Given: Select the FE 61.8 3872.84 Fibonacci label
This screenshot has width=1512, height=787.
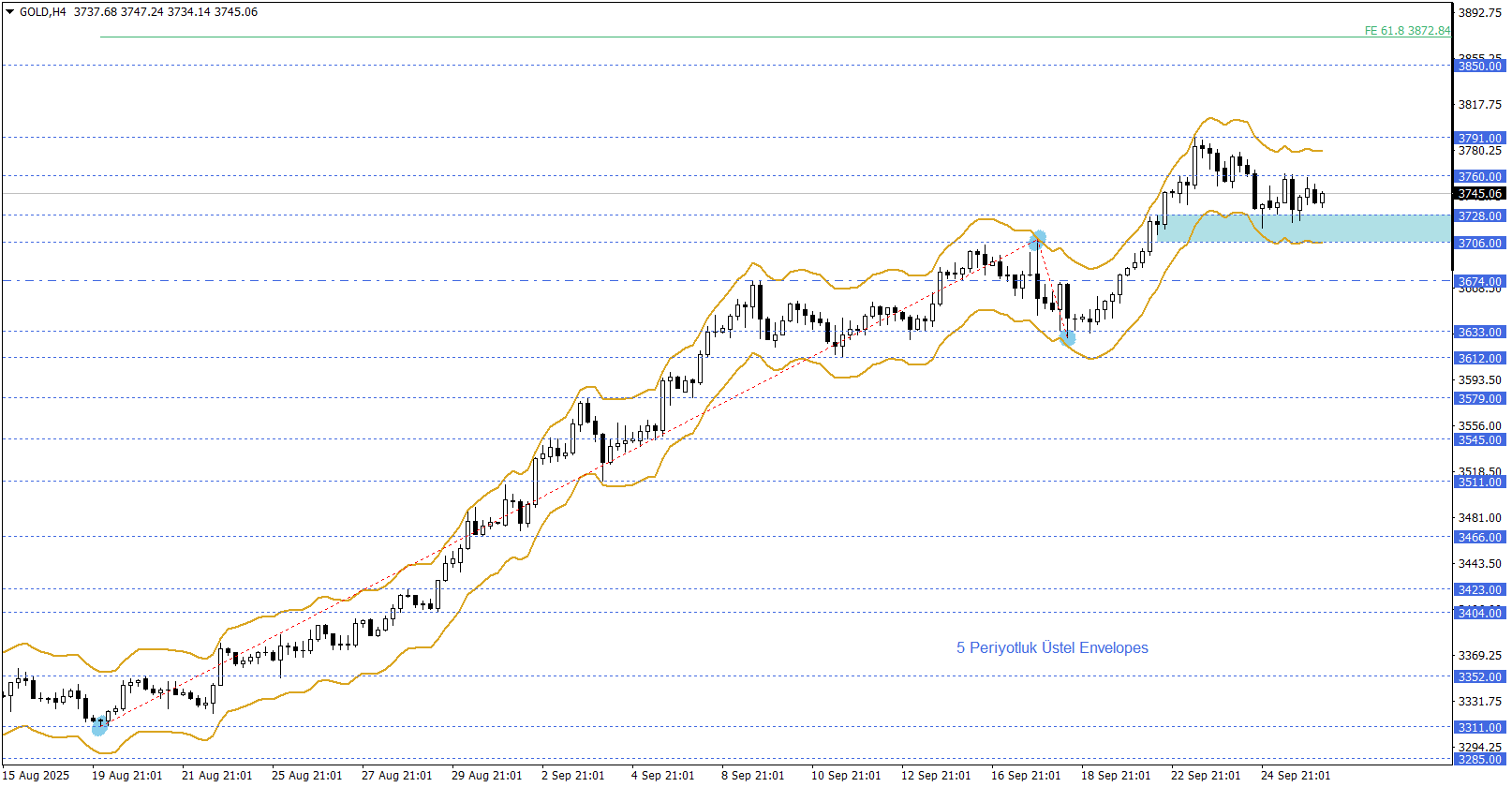Looking at the screenshot, I should (1407, 31).
